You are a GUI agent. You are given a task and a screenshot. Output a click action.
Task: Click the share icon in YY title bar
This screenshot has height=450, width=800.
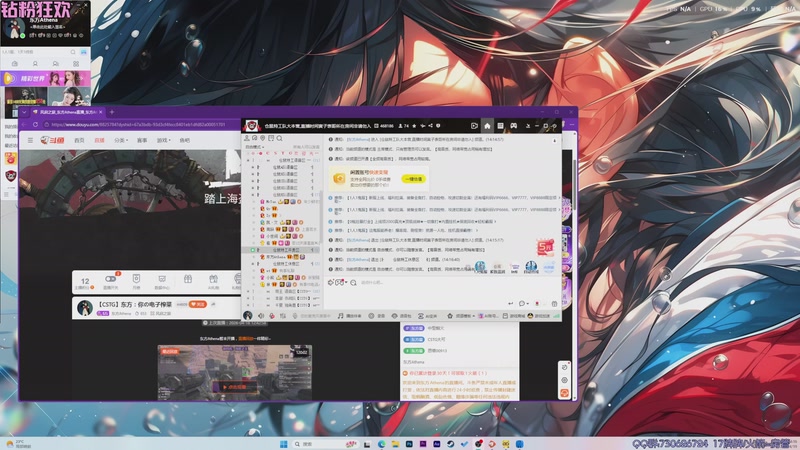[430, 126]
